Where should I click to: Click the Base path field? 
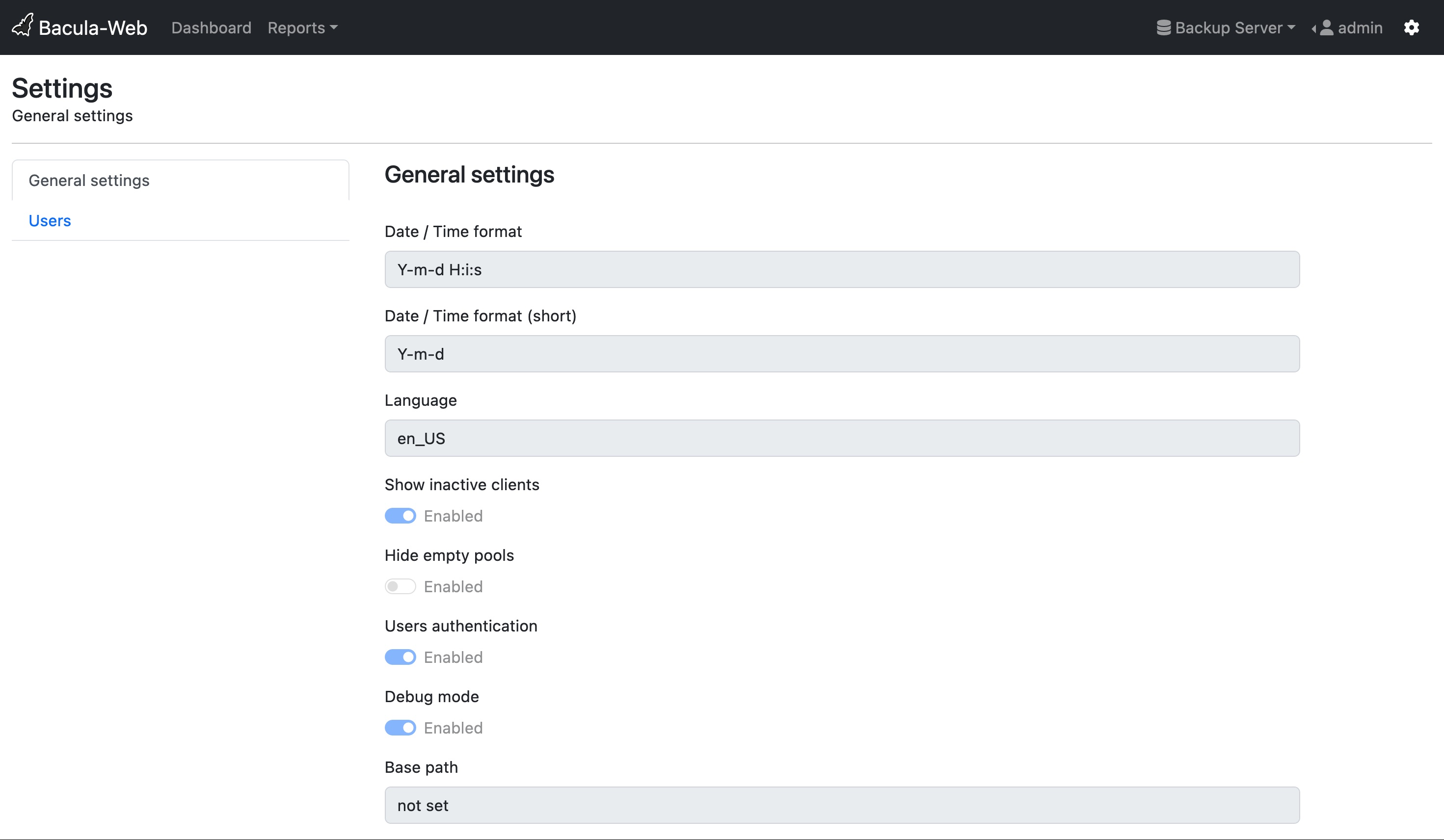click(842, 805)
